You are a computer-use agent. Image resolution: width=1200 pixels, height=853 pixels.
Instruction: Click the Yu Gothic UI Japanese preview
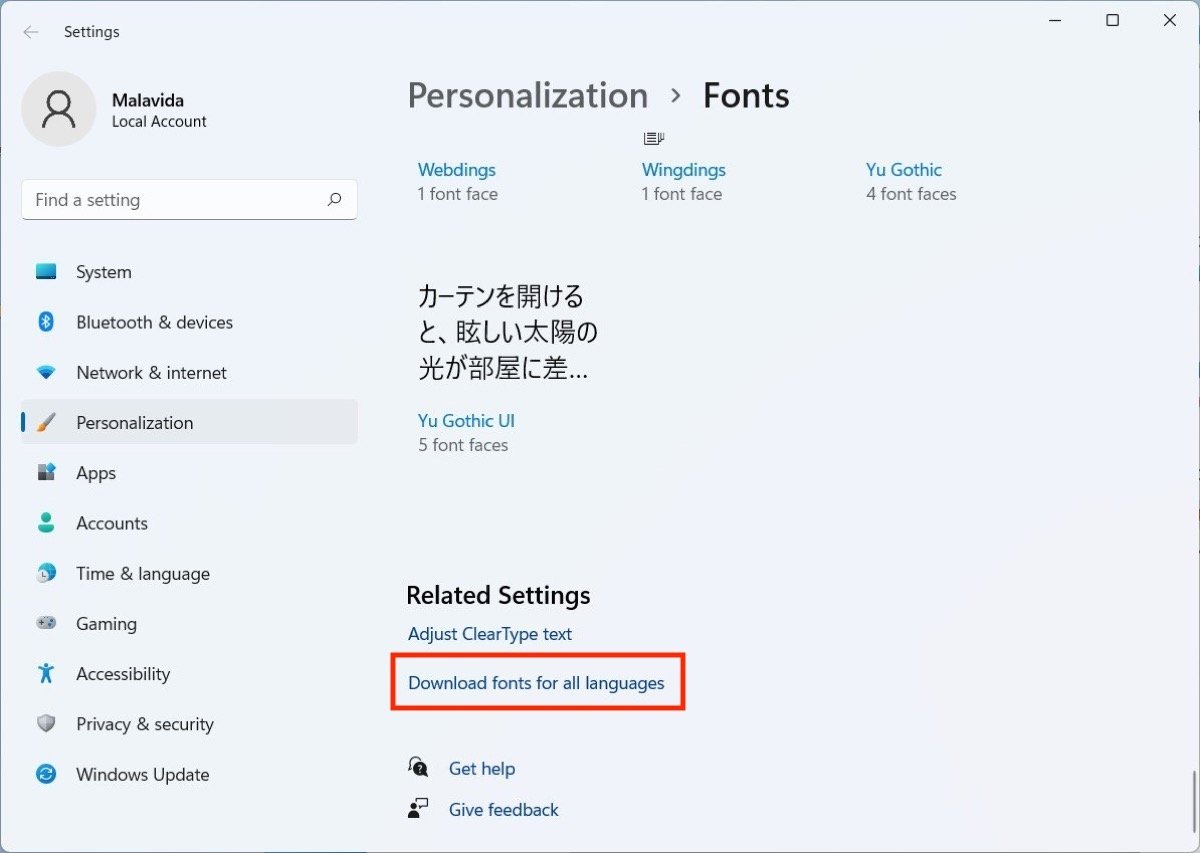(508, 332)
